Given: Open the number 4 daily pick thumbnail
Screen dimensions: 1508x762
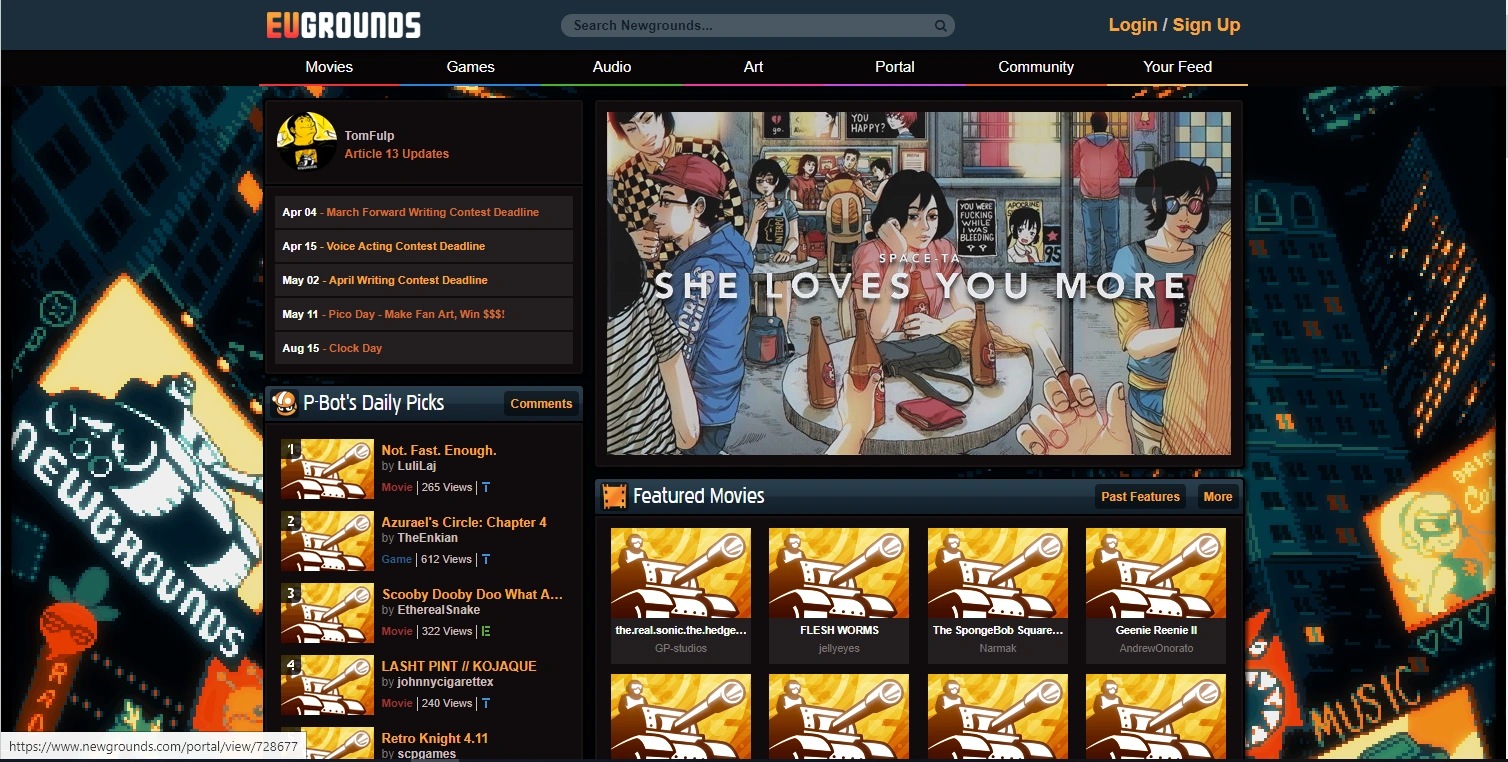Looking at the screenshot, I should point(327,685).
